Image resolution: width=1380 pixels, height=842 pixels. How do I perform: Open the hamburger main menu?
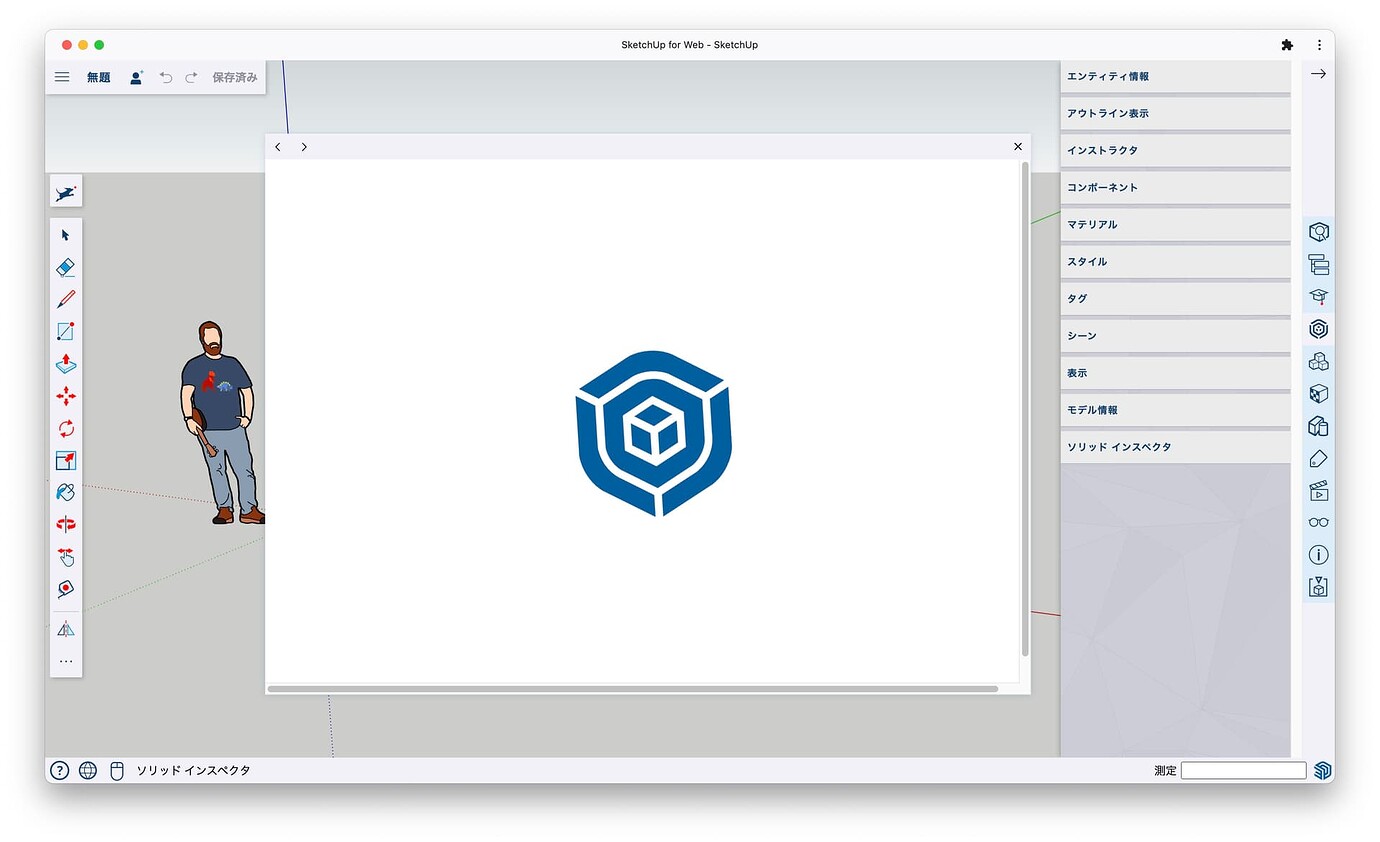[x=62, y=76]
